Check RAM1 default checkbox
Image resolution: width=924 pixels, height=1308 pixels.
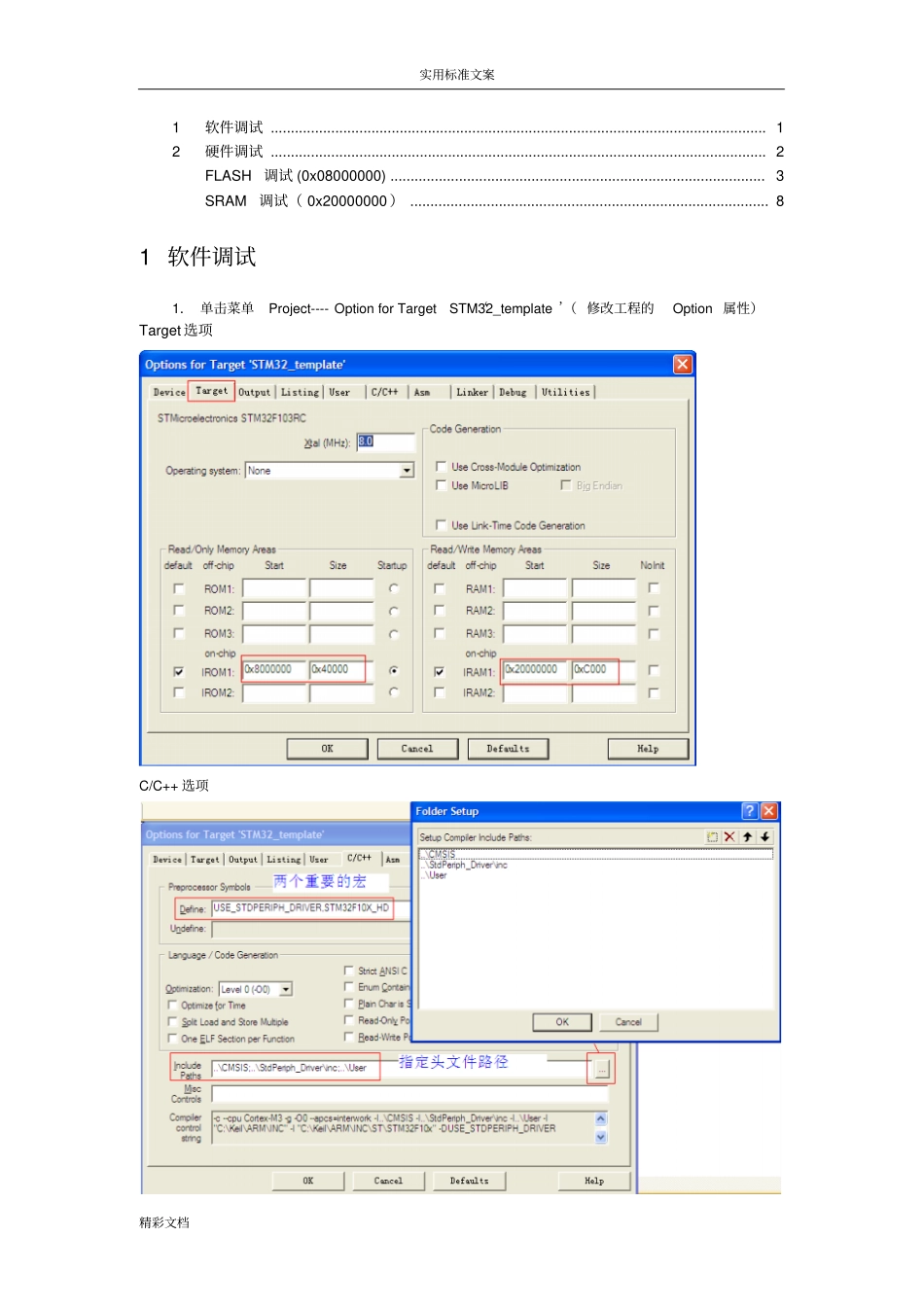[440, 588]
